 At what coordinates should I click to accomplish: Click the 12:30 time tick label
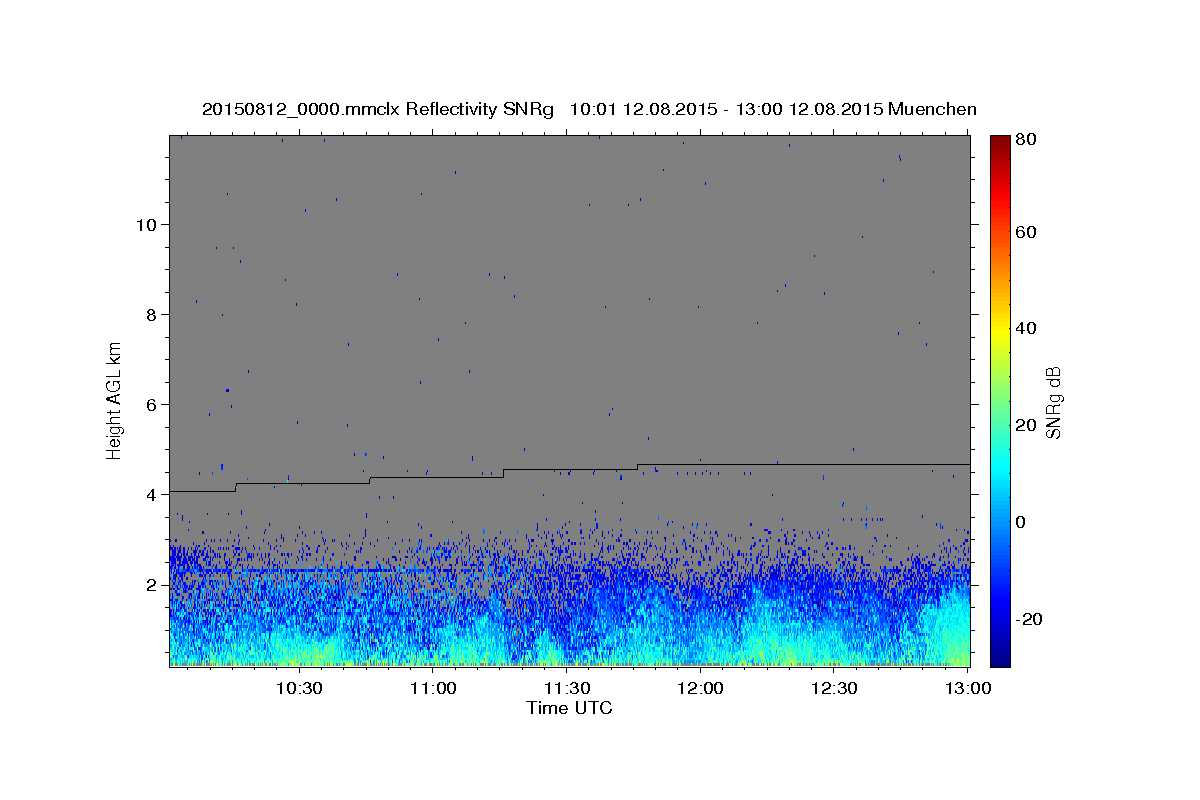pyautogui.click(x=835, y=689)
